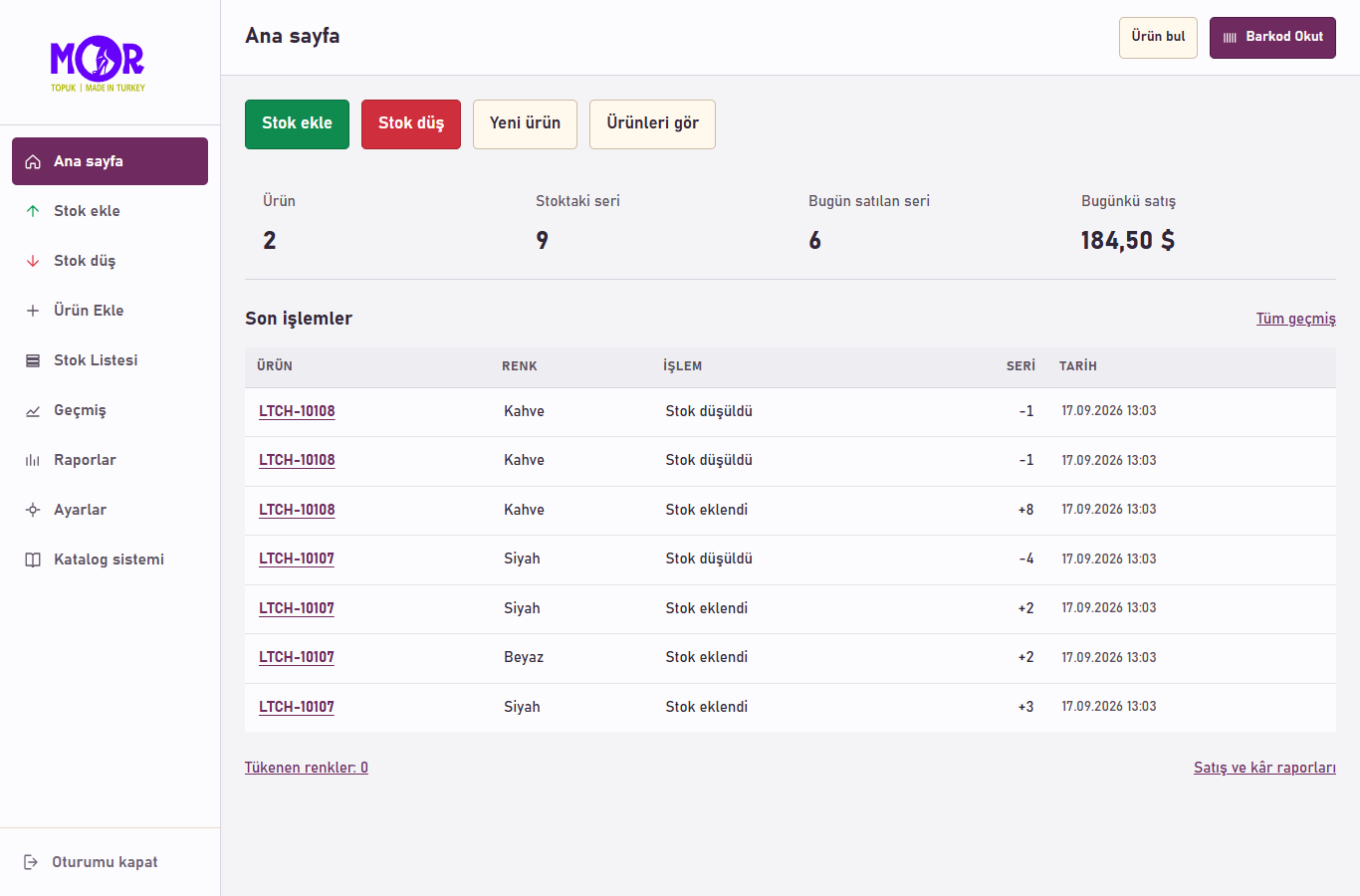The width and height of the screenshot is (1360, 896).
Task: Click the Ürün bul button
Action: click(1158, 38)
